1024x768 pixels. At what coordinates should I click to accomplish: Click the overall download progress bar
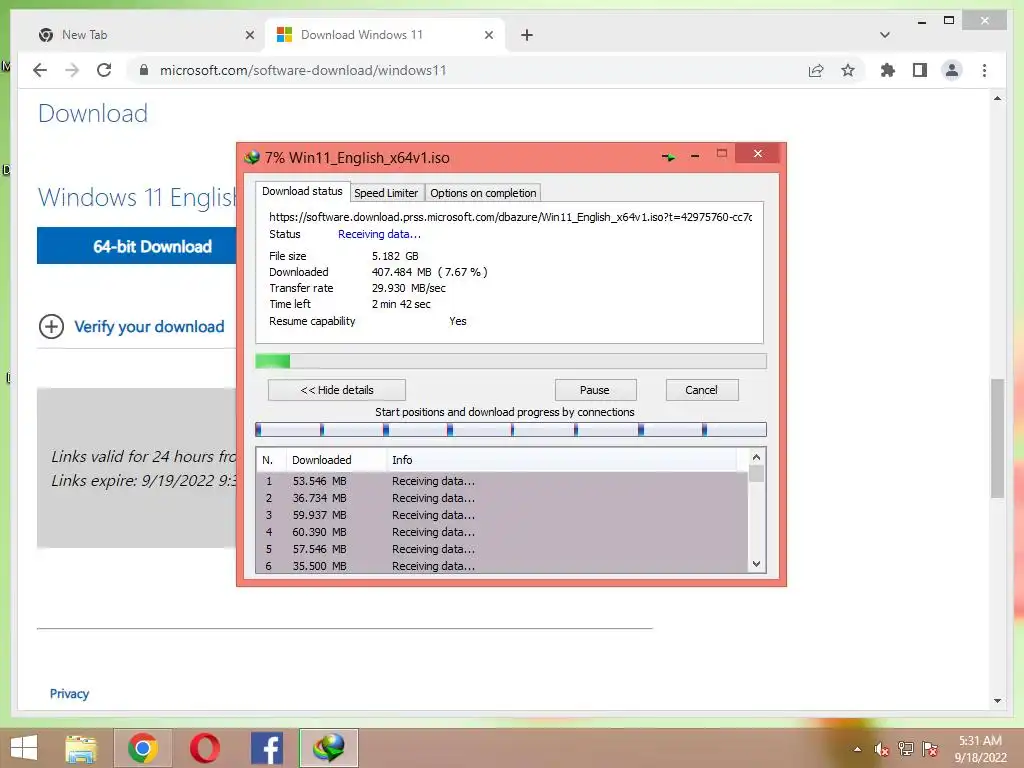pyautogui.click(x=511, y=361)
